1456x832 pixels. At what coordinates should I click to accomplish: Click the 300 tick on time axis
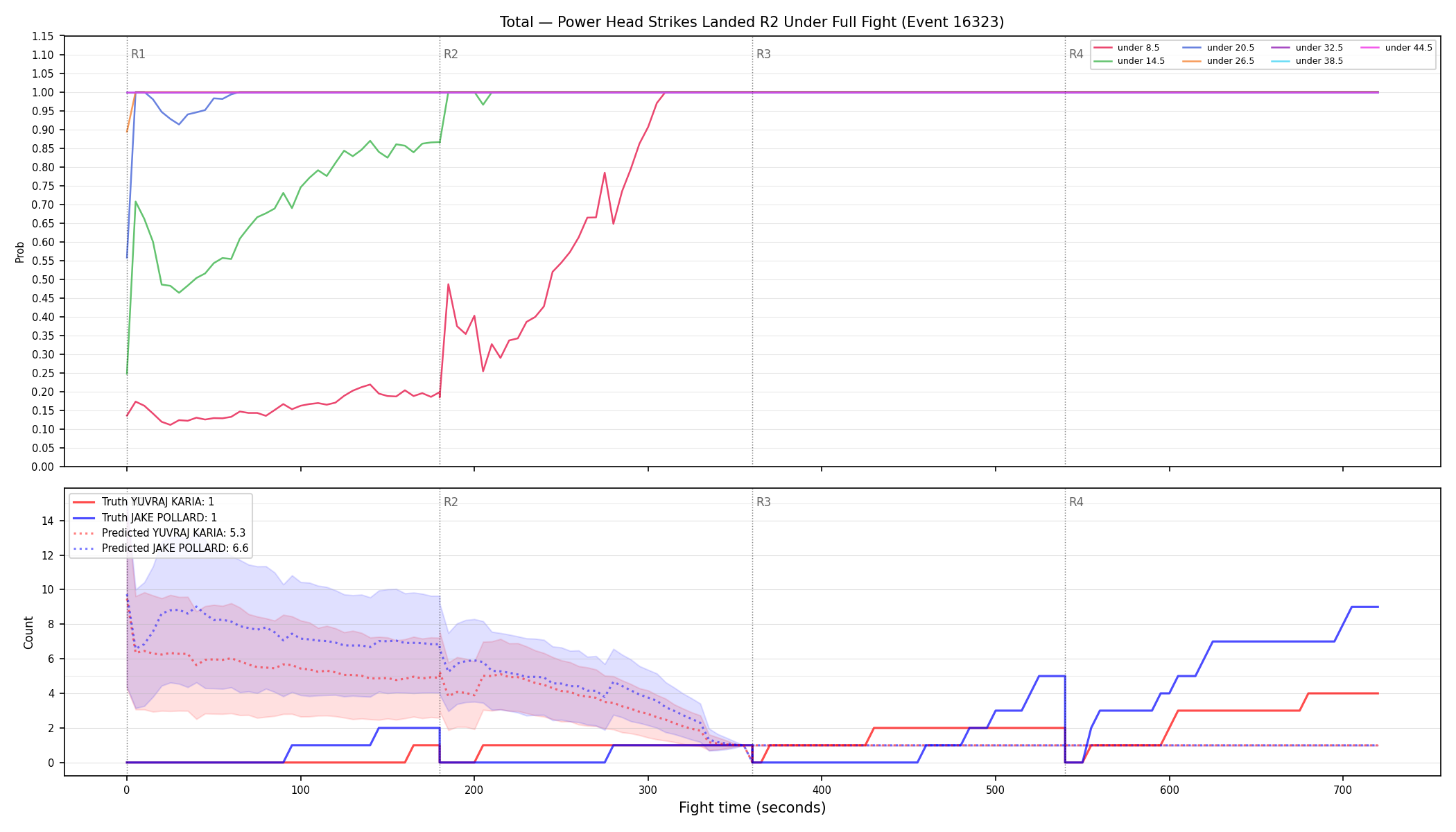[648, 790]
